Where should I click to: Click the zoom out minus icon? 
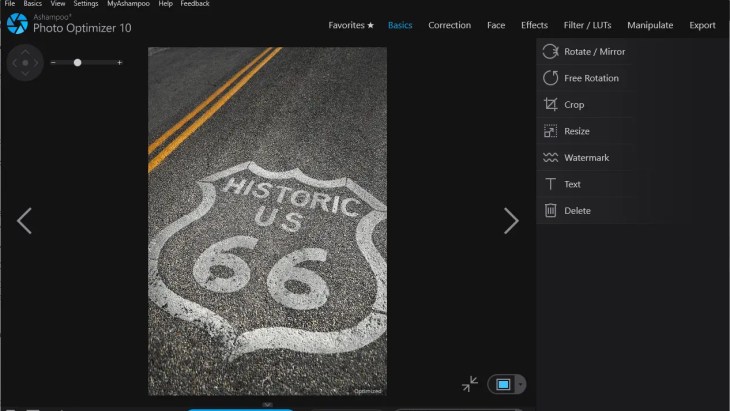pos(53,62)
